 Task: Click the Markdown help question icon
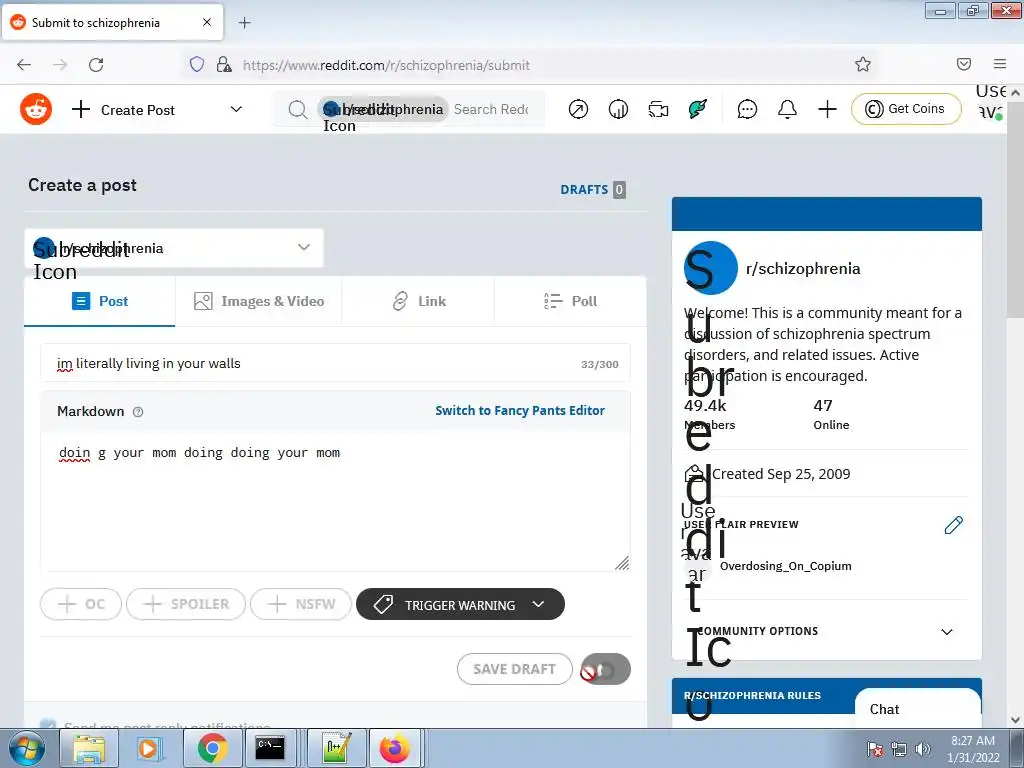138,412
